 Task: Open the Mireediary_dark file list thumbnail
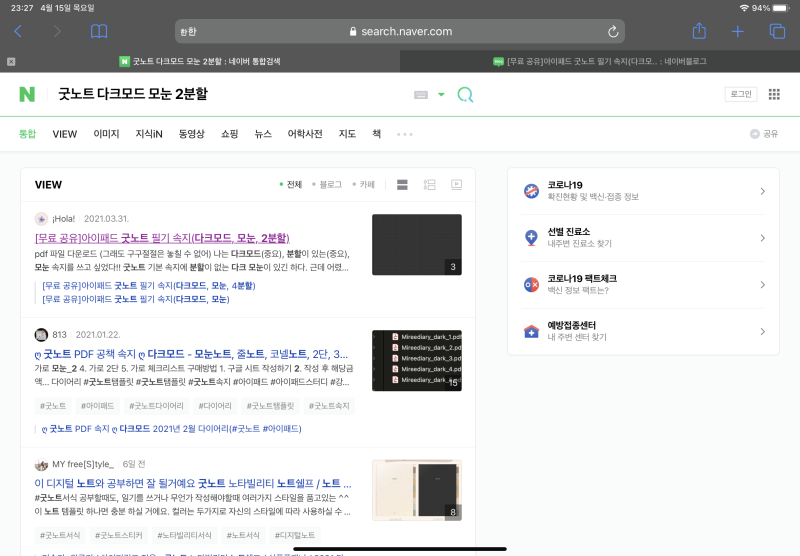point(417,361)
